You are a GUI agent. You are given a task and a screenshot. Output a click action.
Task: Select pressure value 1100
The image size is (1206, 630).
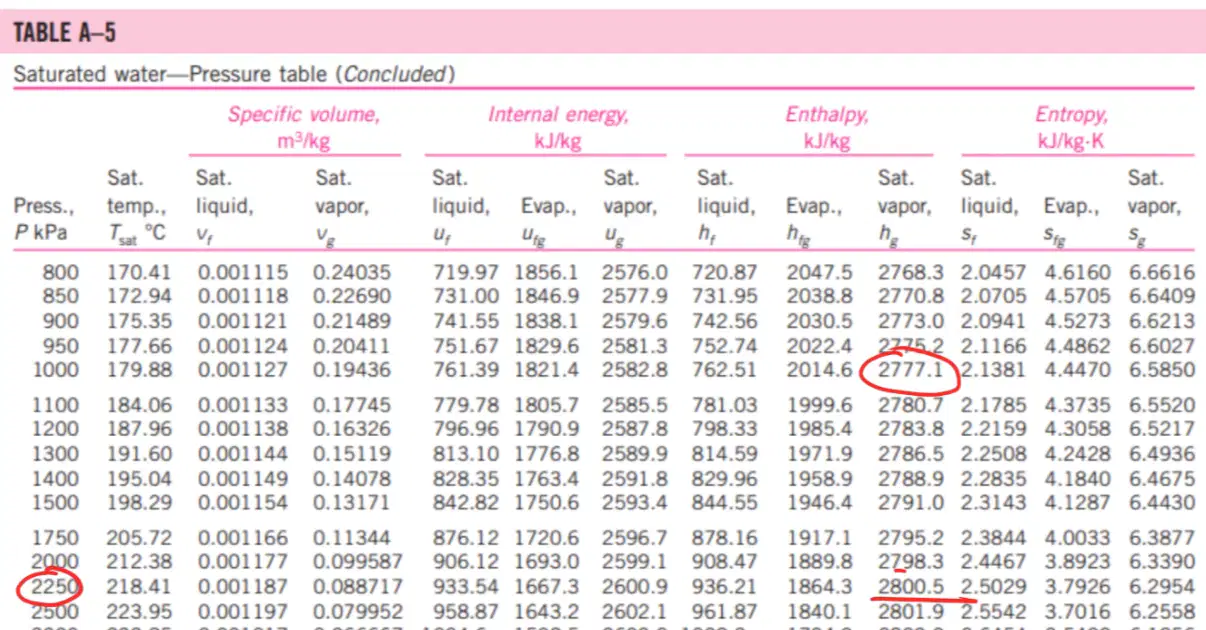coord(55,405)
